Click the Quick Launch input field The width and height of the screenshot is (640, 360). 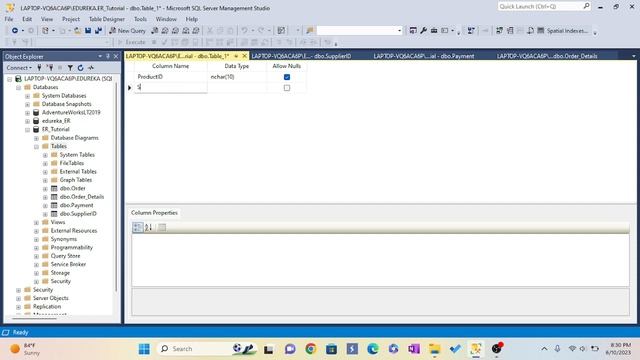[540, 6]
